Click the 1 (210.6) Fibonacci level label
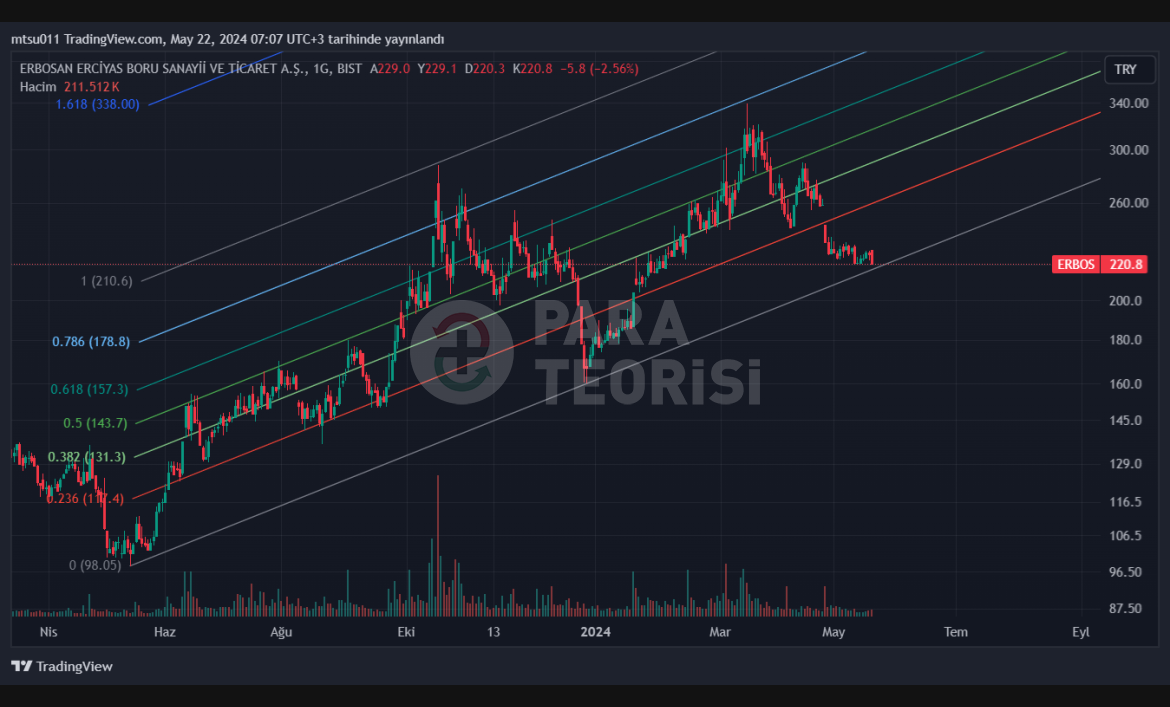The width and height of the screenshot is (1170, 707). point(106,281)
